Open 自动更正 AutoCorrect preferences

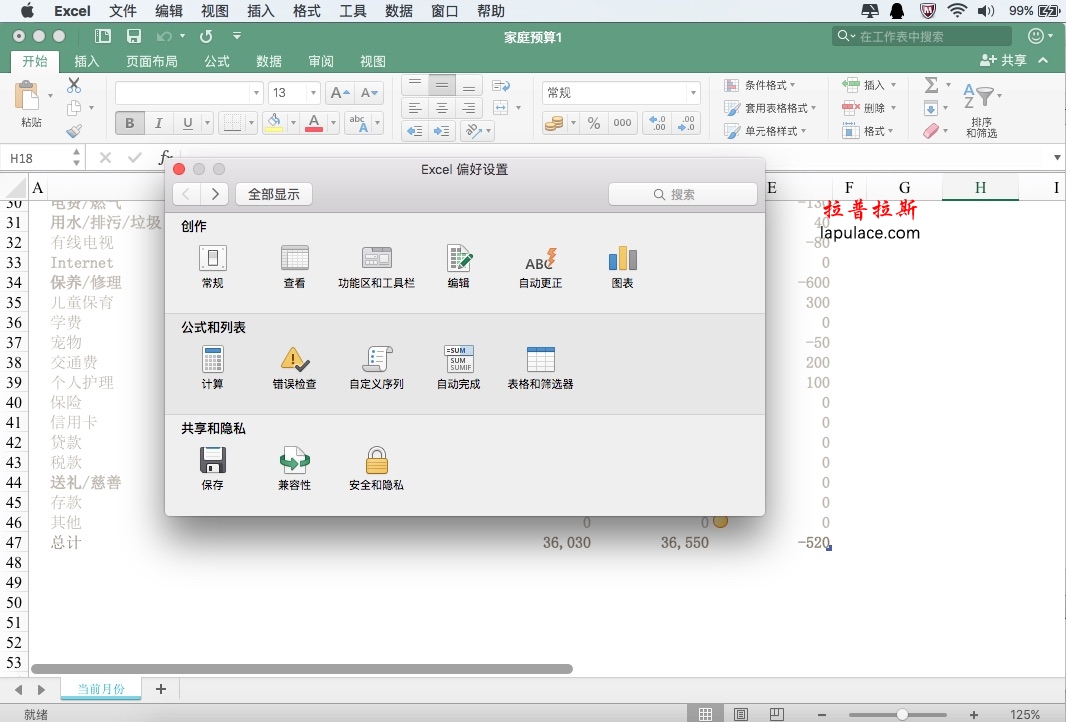540,267
